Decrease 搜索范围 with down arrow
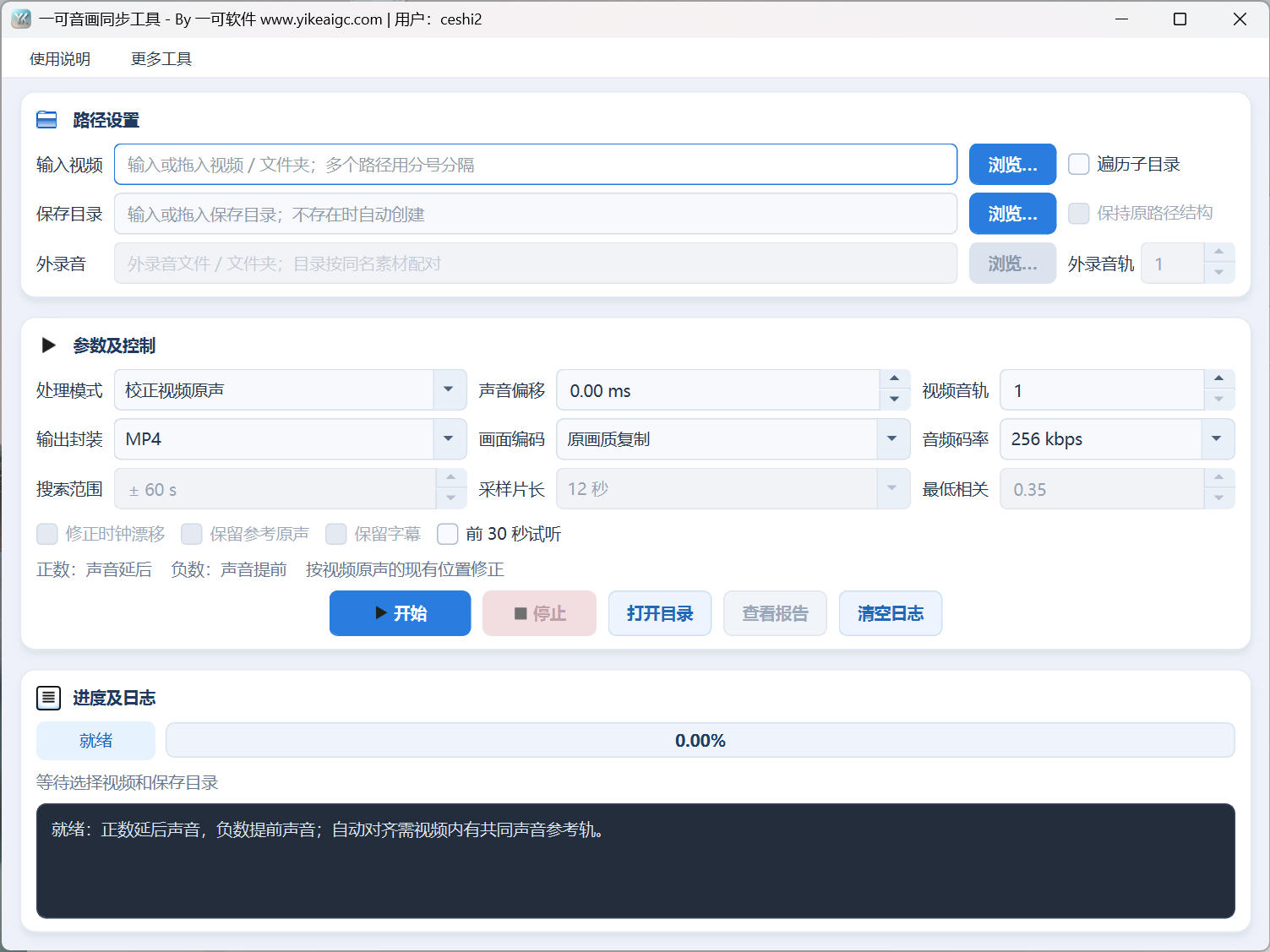The image size is (1270, 952). [451, 499]
